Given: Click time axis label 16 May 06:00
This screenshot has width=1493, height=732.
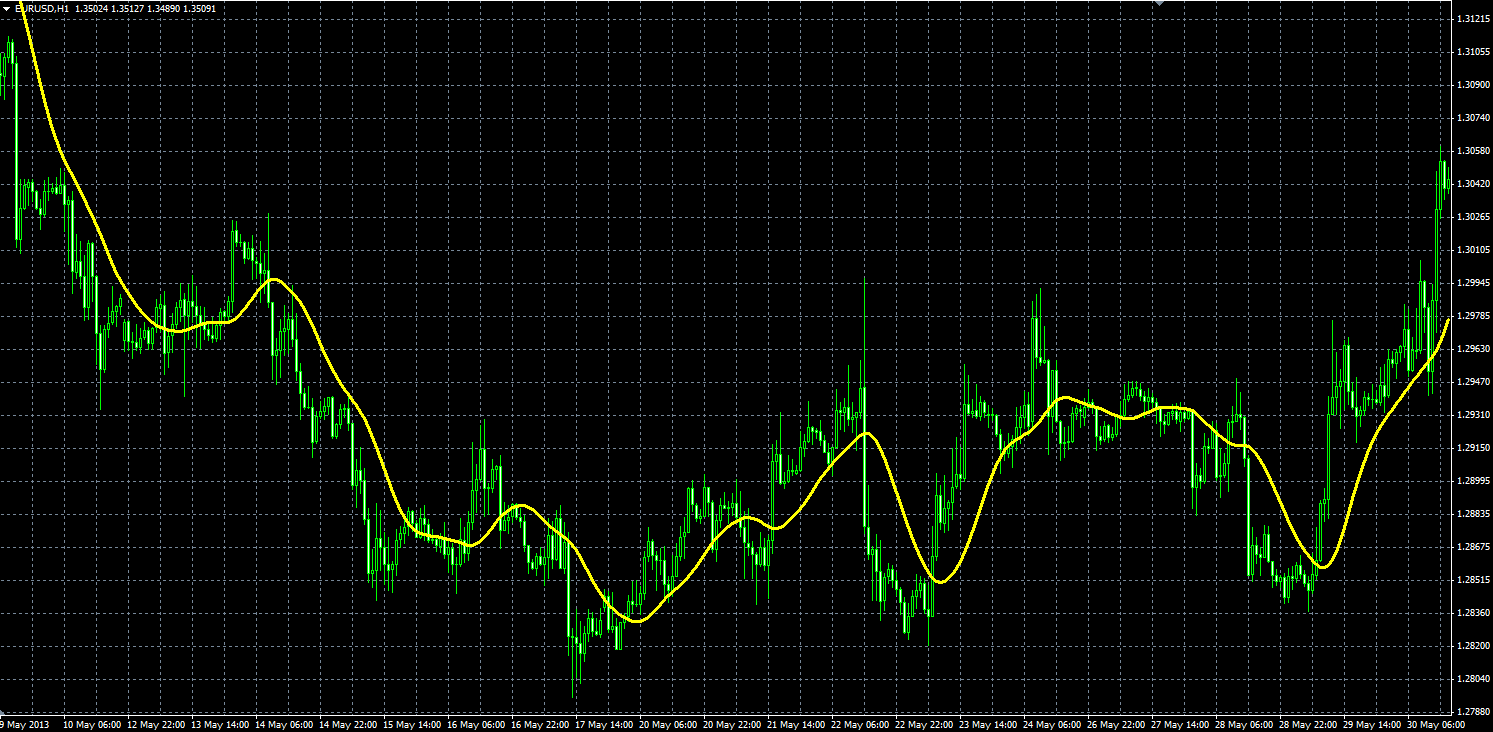Looking at the screenshot, I should 477,724.
